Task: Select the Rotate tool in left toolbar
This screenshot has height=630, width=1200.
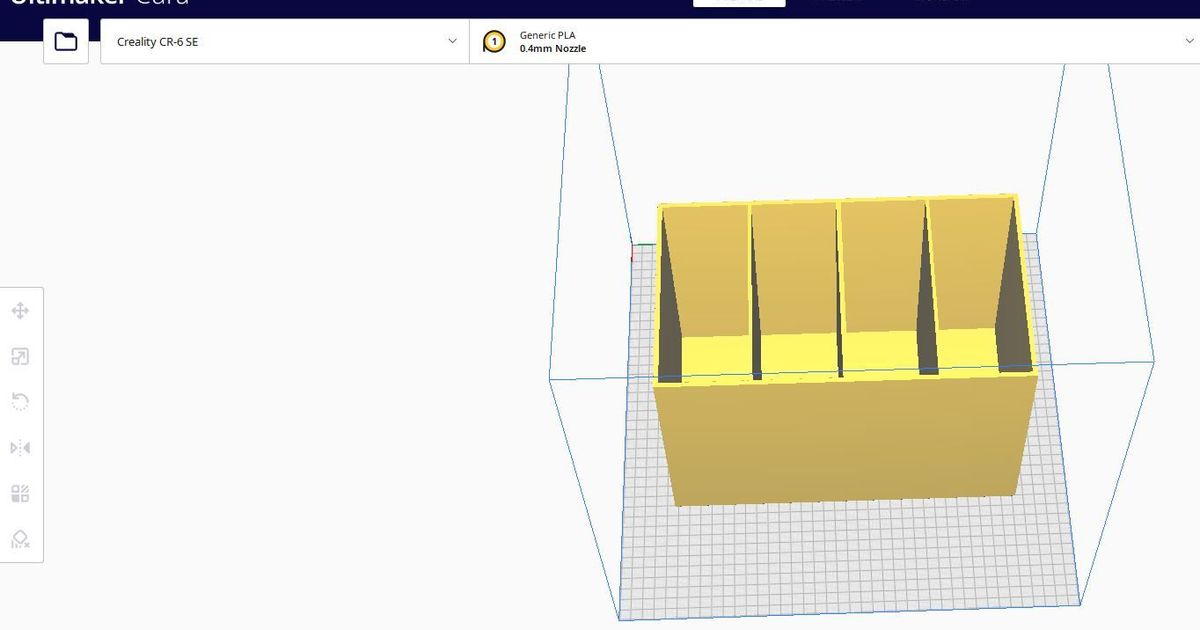Action: [20, 402]
